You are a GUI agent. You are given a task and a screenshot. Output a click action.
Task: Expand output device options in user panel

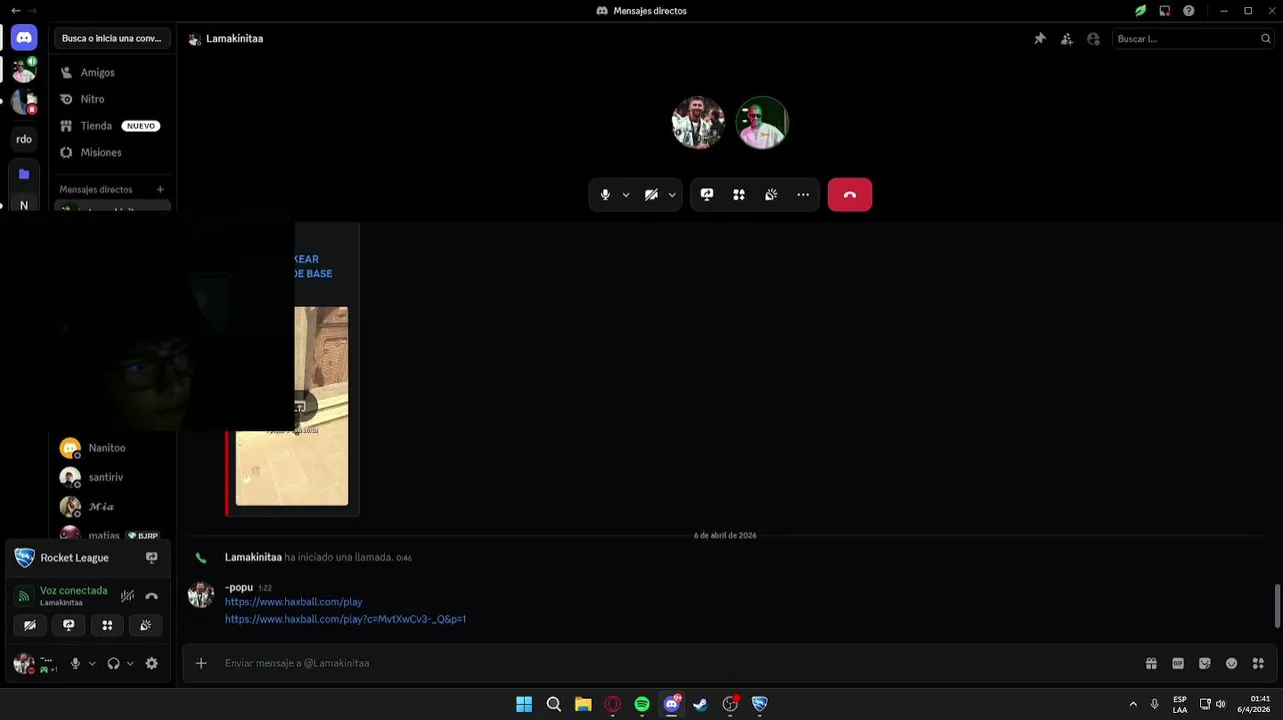point(130,663)
